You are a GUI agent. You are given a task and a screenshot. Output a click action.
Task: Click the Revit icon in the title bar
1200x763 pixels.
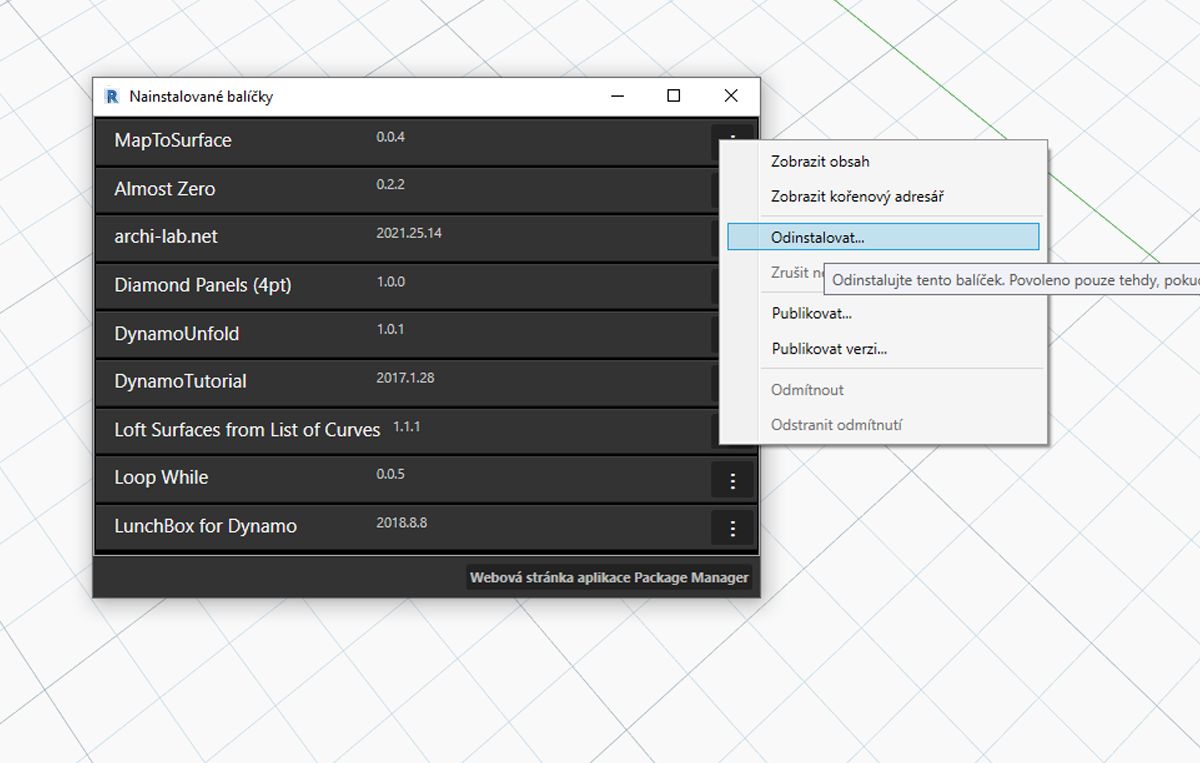(112, 96)
